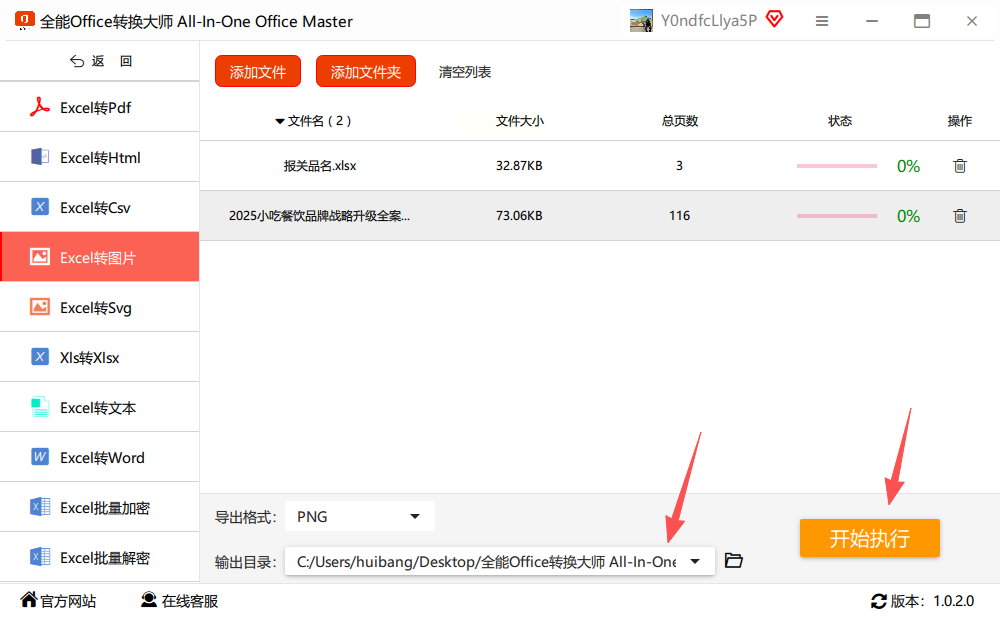Click the app logo in title bar

pyautogui.click(x=24, y=20)
